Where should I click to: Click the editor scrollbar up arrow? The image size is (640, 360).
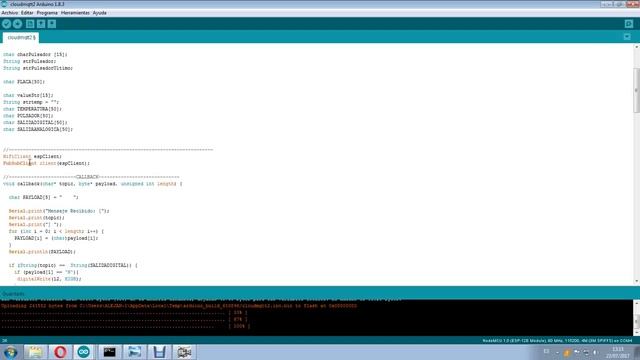click(x=636, y=47)
